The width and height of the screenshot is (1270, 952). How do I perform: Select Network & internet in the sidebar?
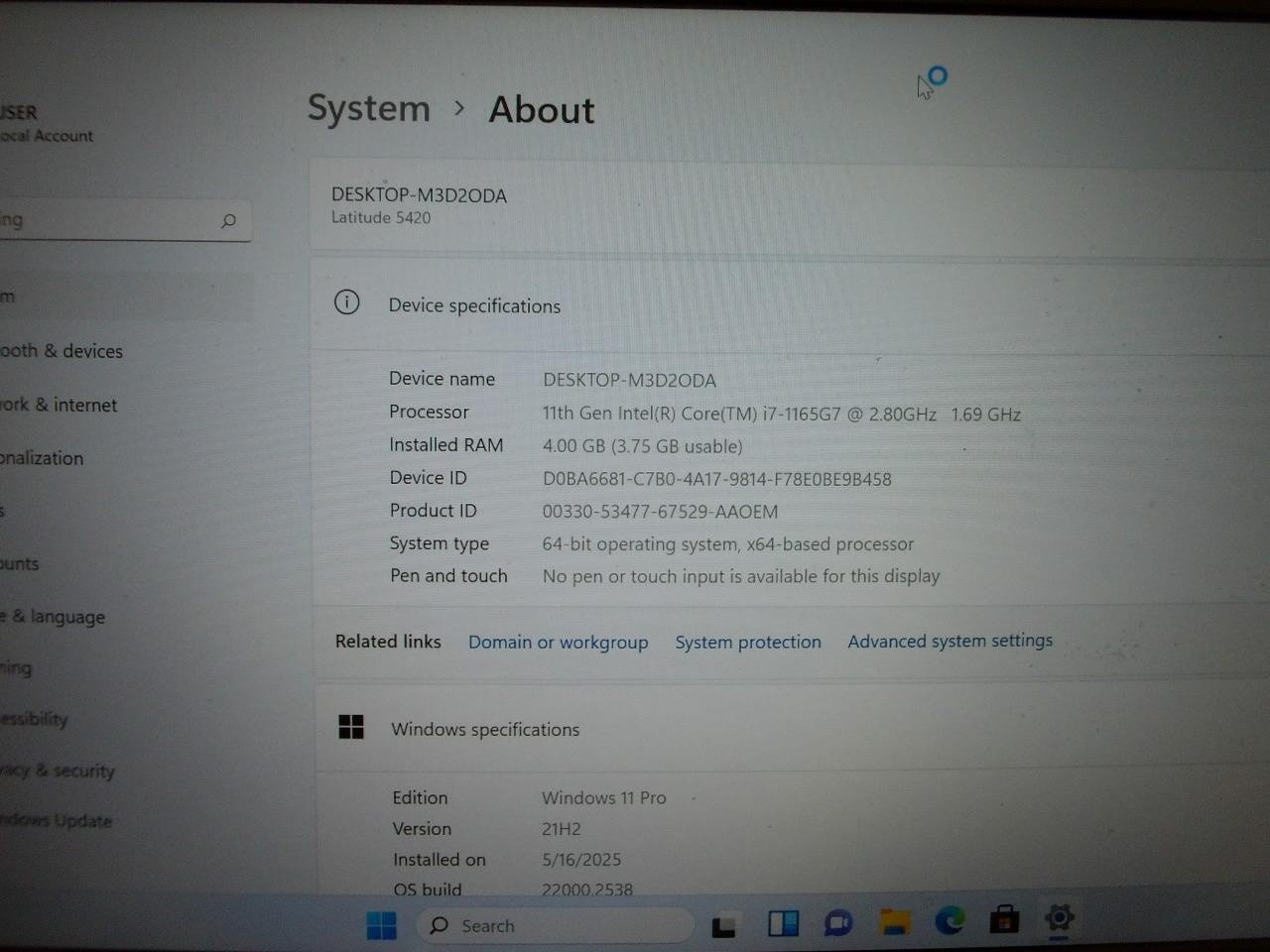[x=59, y=405]
